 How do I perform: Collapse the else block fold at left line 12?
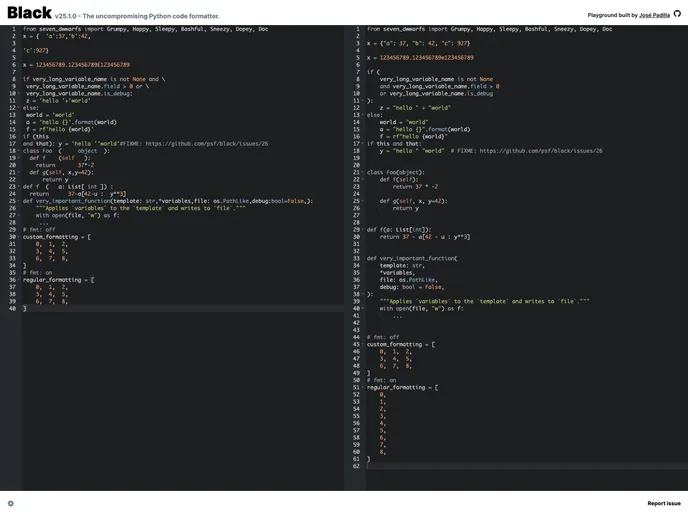[19, 108]
